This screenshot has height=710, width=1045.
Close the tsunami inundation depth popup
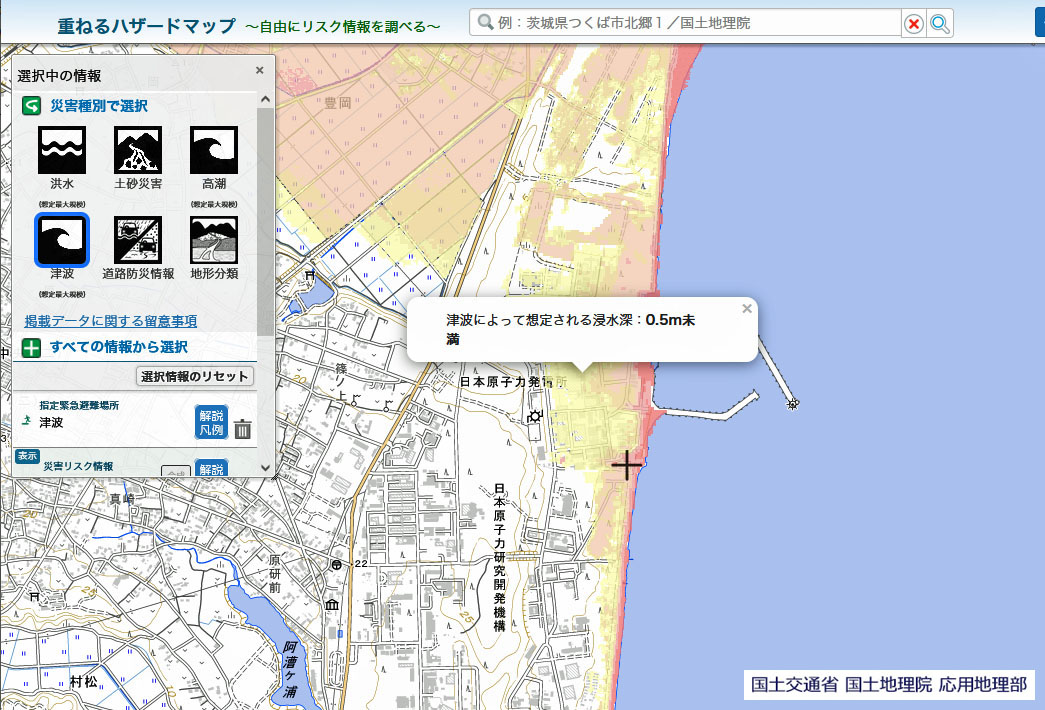point(746,309)
